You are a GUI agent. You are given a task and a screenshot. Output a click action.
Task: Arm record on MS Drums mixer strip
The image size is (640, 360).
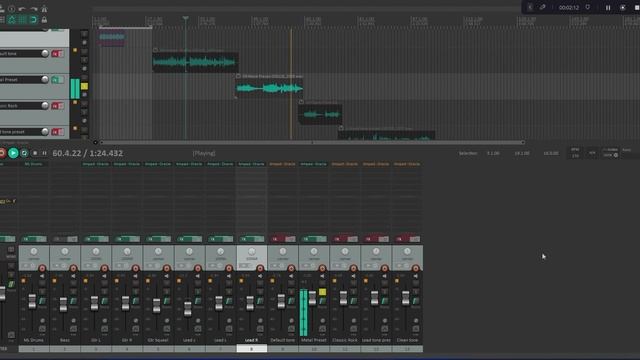tap(42, 268)
